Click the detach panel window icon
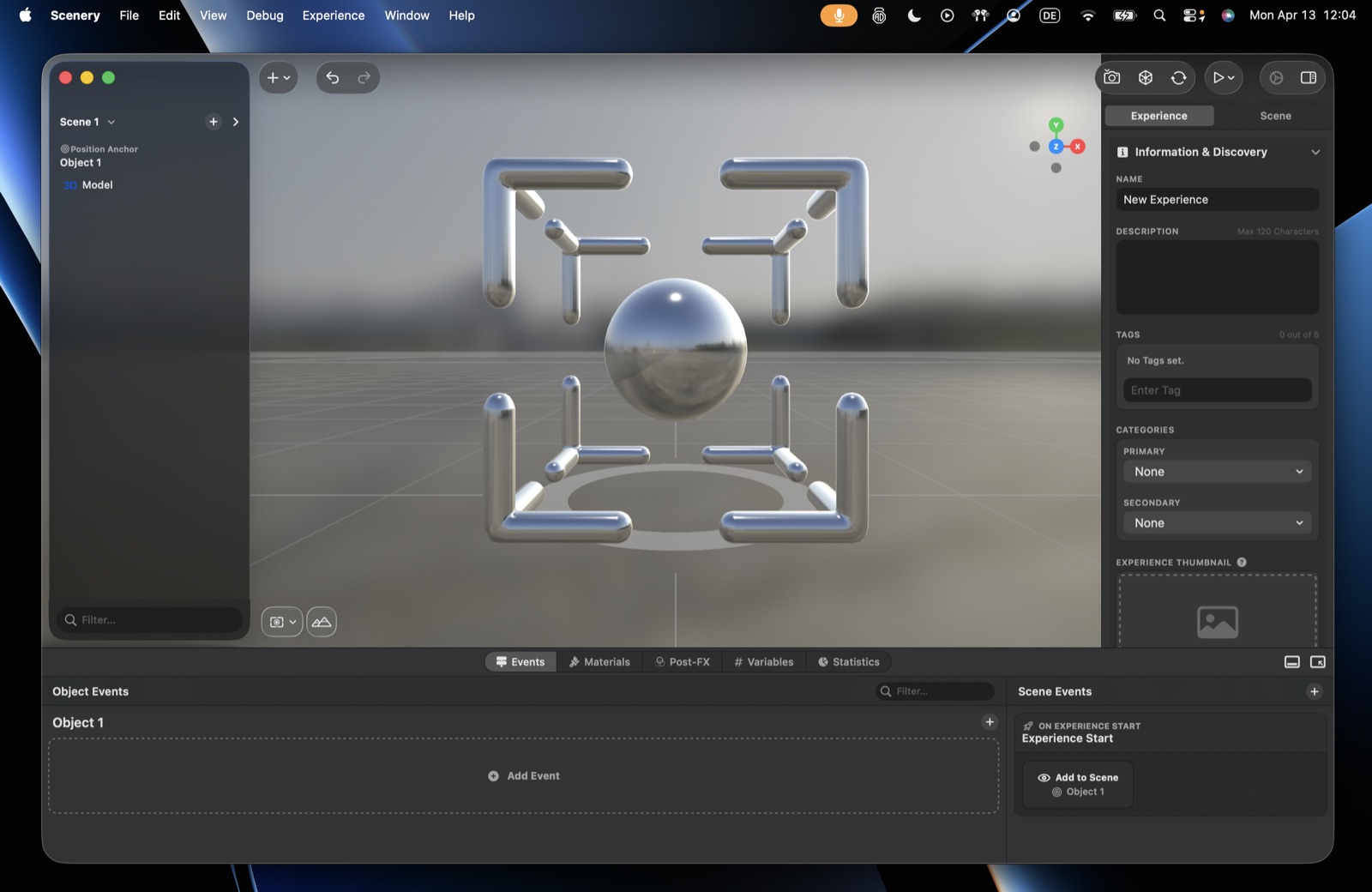Screen dimensions: 1372x892 (1318, 662)
